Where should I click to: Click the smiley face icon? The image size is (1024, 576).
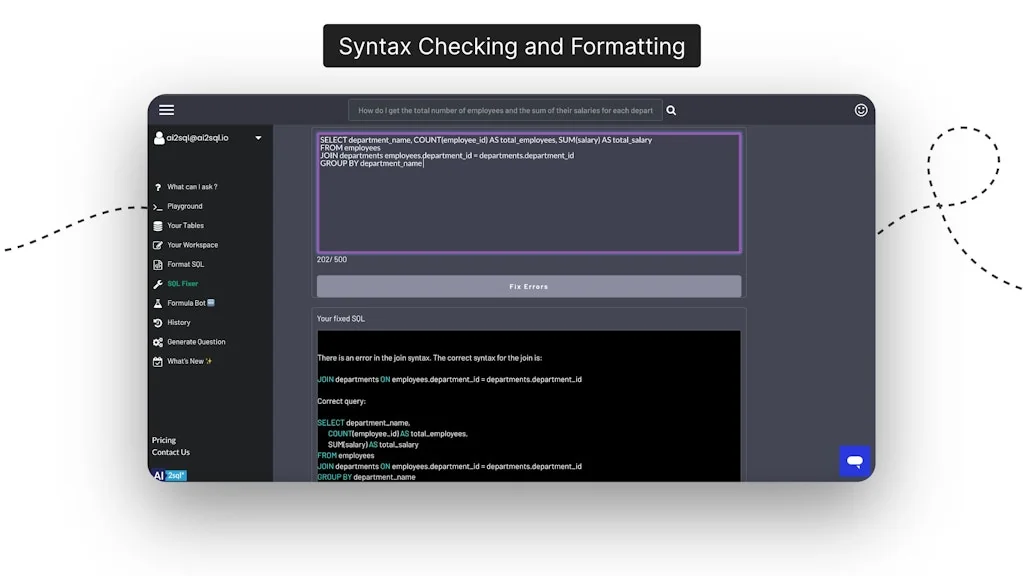(861, 110)
